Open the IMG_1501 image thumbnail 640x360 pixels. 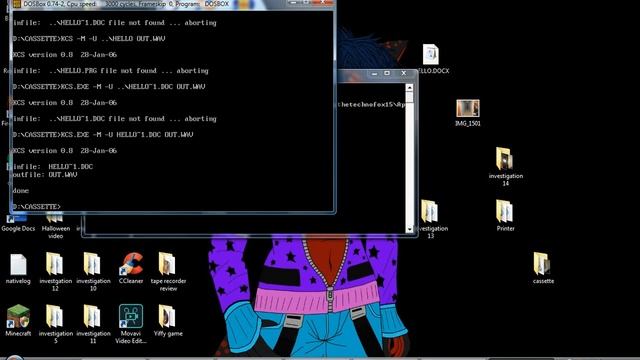coord(468,108)
